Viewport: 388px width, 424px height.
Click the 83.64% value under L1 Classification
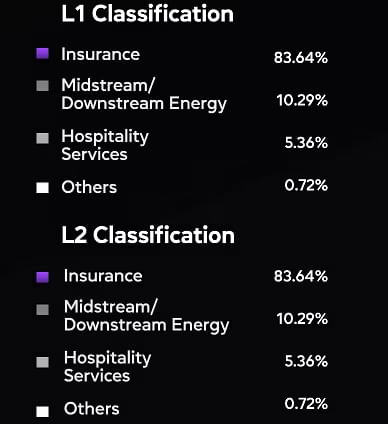click(301, 58)
